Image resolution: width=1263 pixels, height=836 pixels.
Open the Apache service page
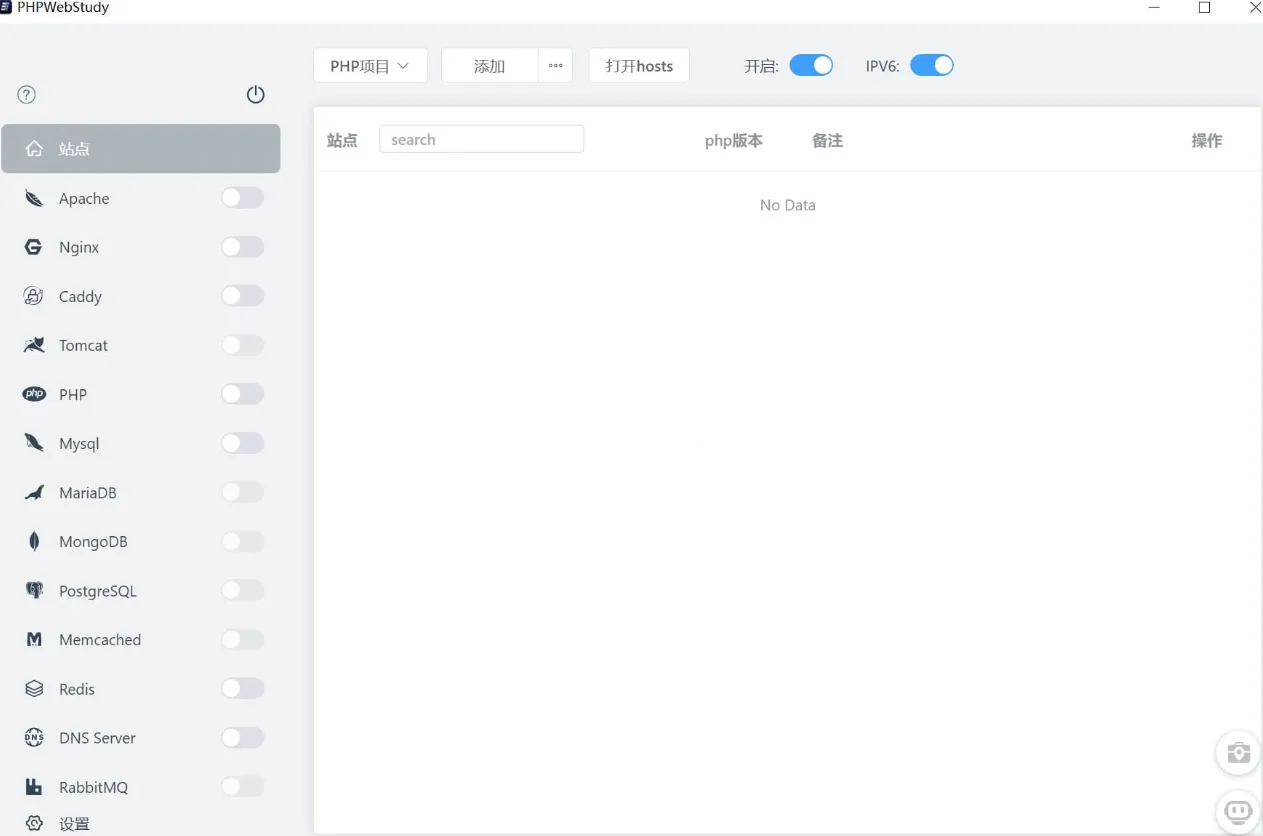(x=84, y=198)
